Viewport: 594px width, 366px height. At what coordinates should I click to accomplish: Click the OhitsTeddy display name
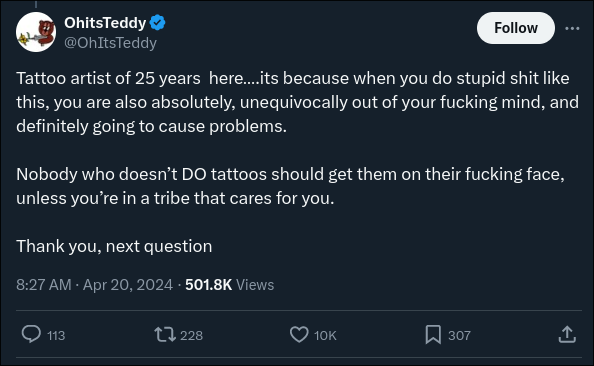point(105,23)
